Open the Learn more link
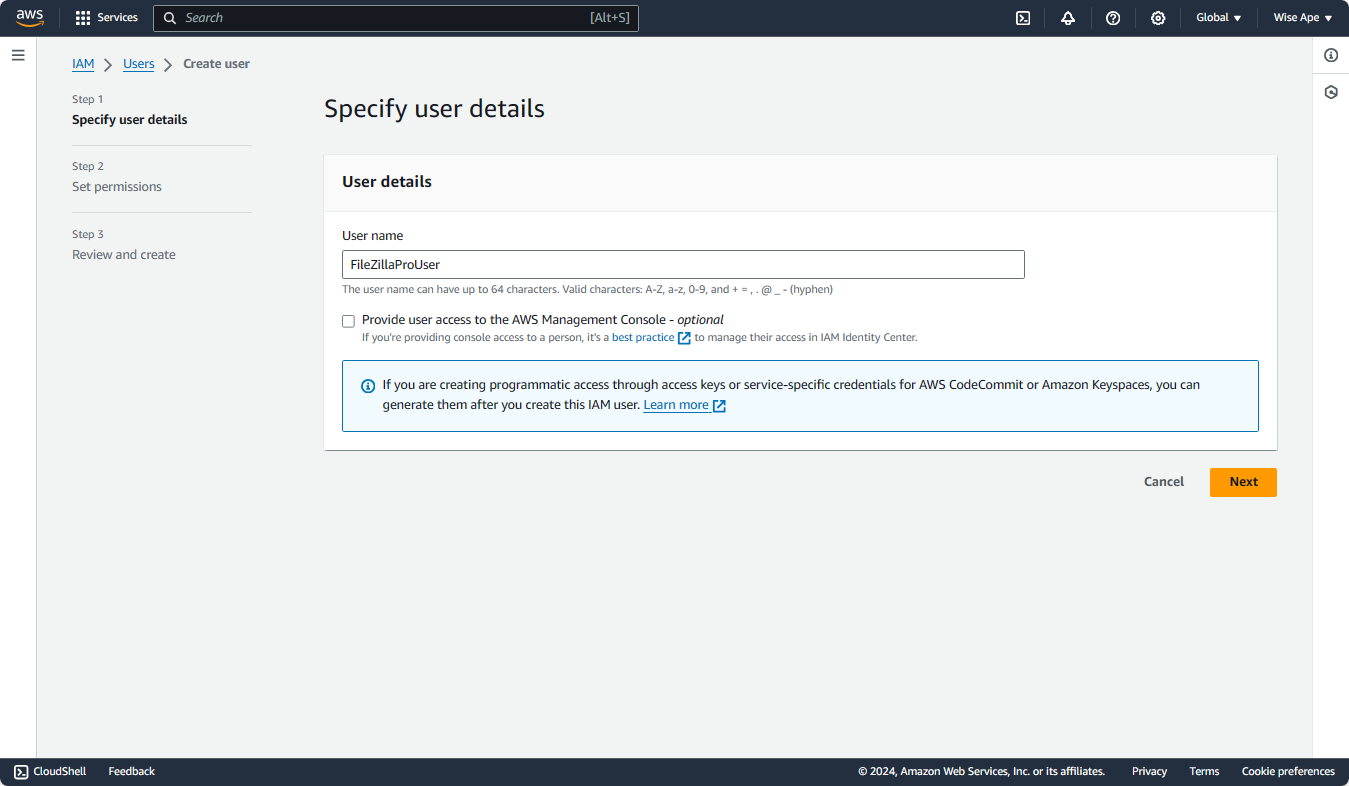The height and width of the screenshot is (786, 1349). 676,405
